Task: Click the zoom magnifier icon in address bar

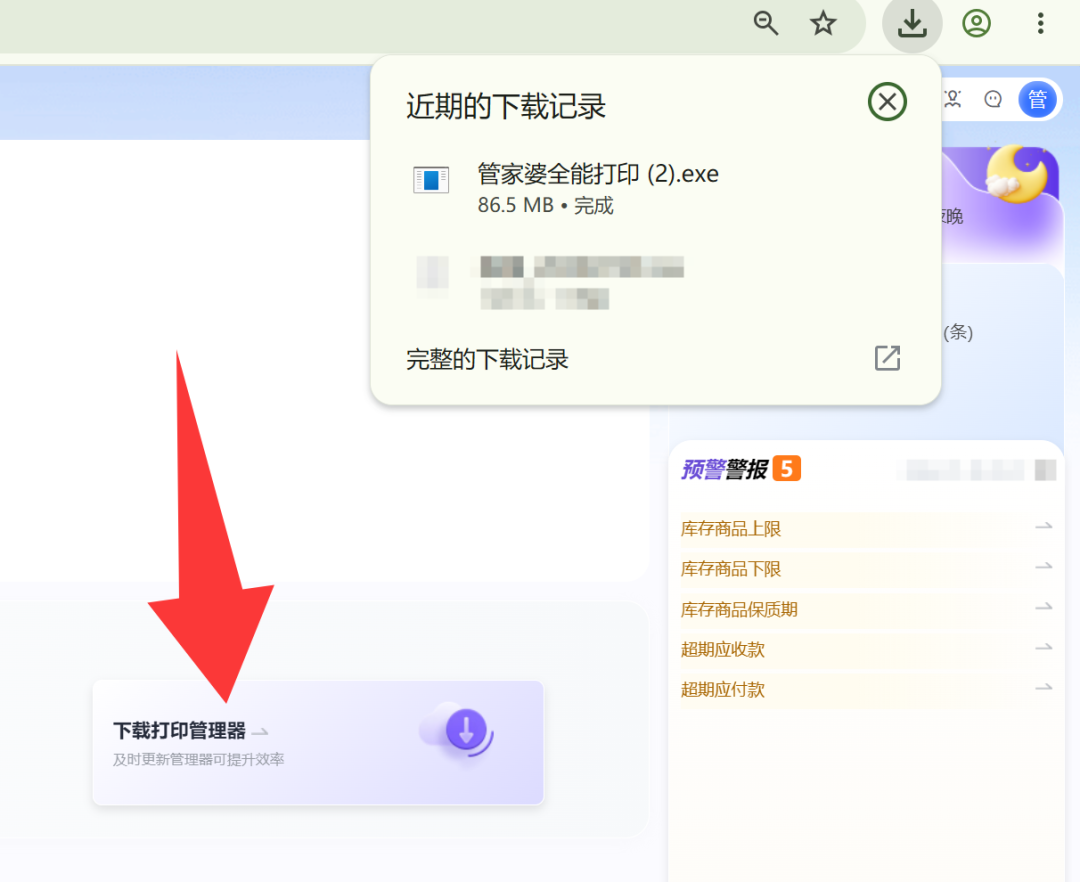Action: [x=765, y=23]
